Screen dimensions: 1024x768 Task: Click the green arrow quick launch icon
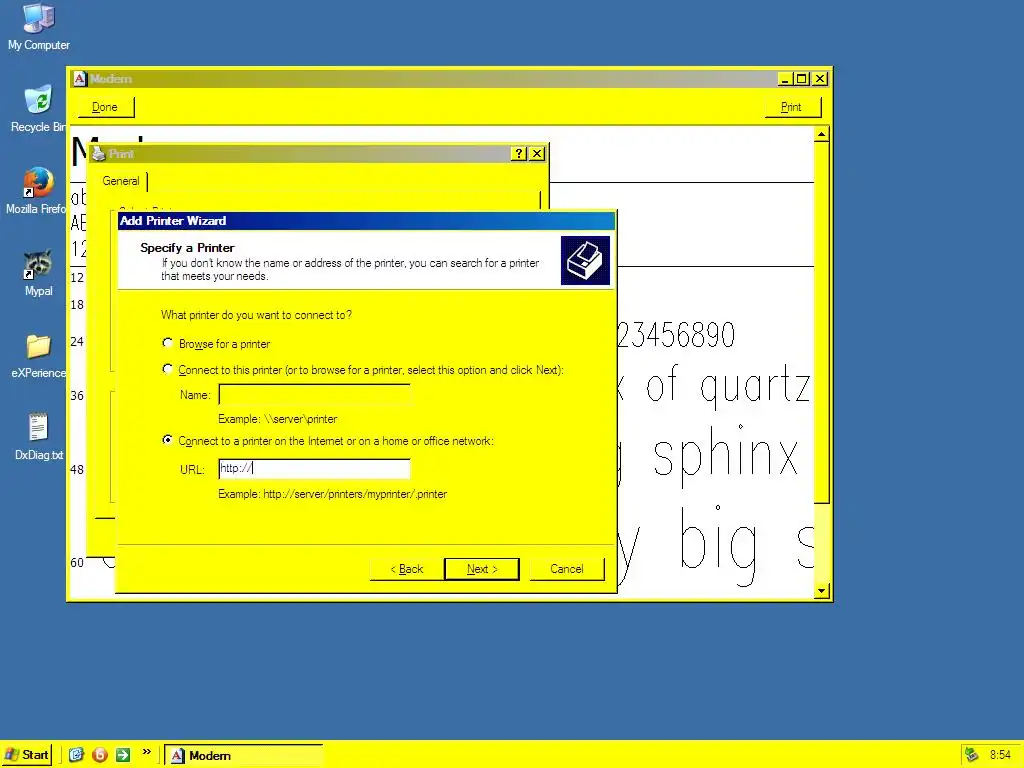click(123, 755)
